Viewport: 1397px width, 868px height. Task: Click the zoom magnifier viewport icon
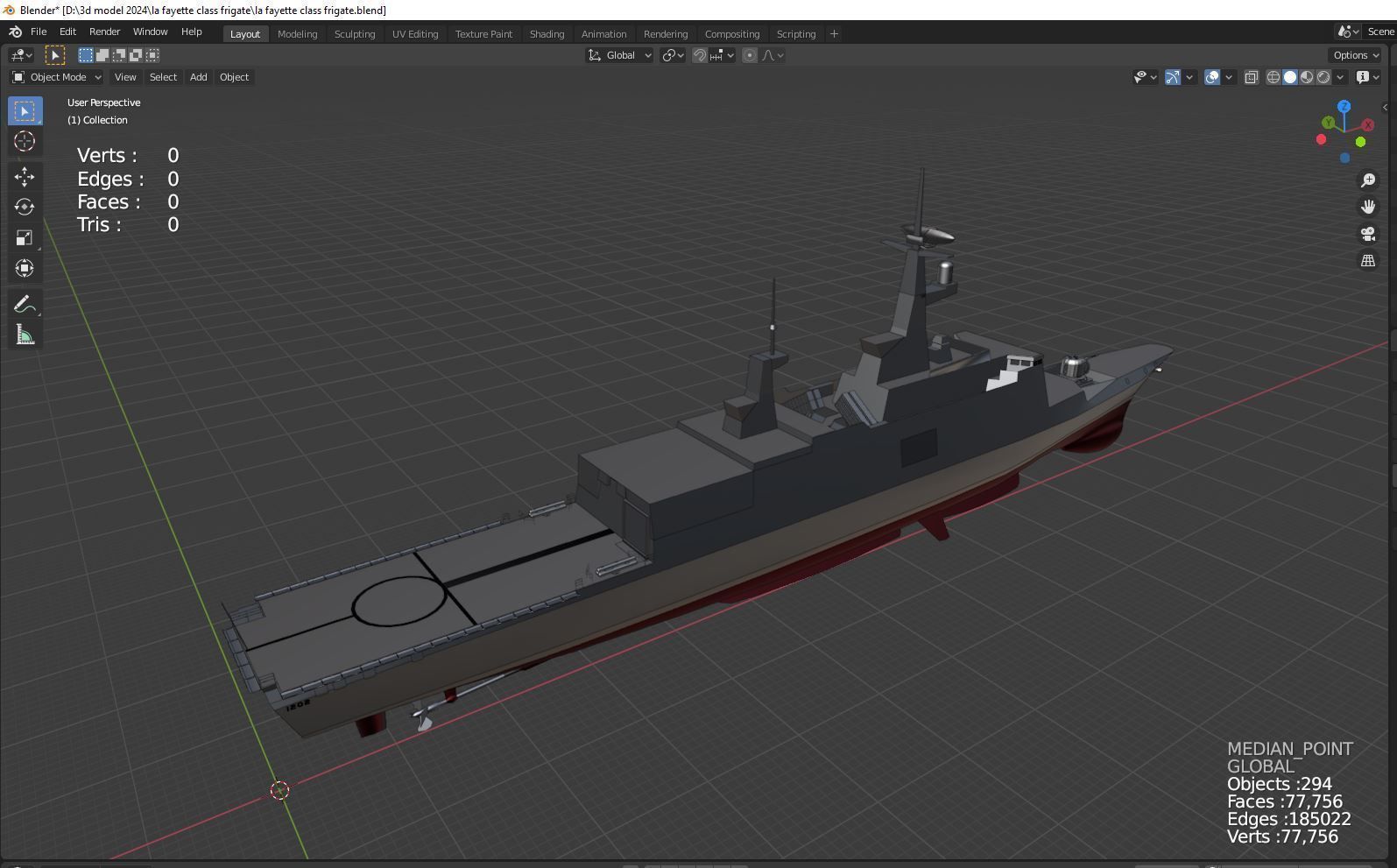(1368, 180)
